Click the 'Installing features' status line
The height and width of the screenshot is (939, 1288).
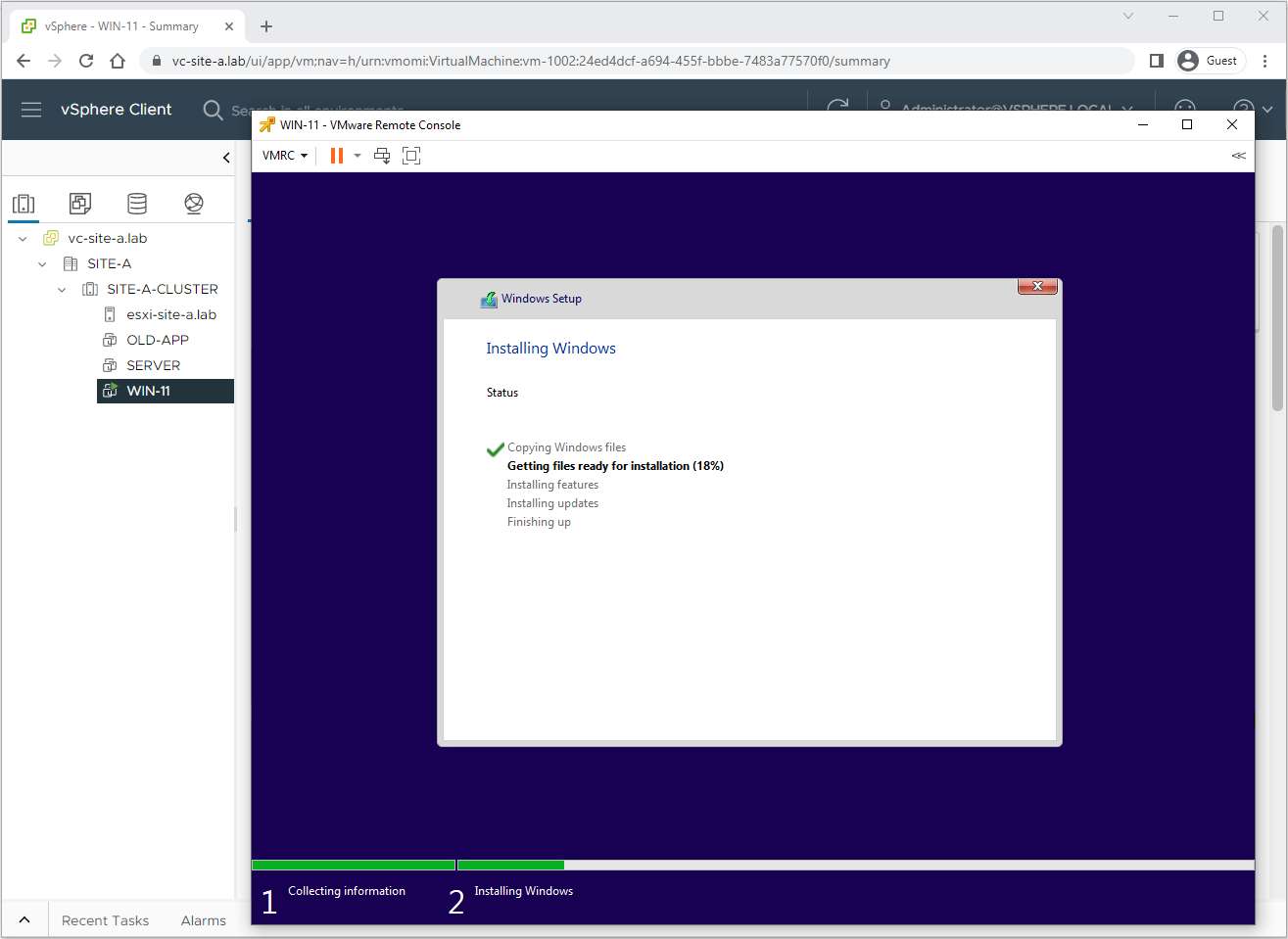tap(552, 485)
